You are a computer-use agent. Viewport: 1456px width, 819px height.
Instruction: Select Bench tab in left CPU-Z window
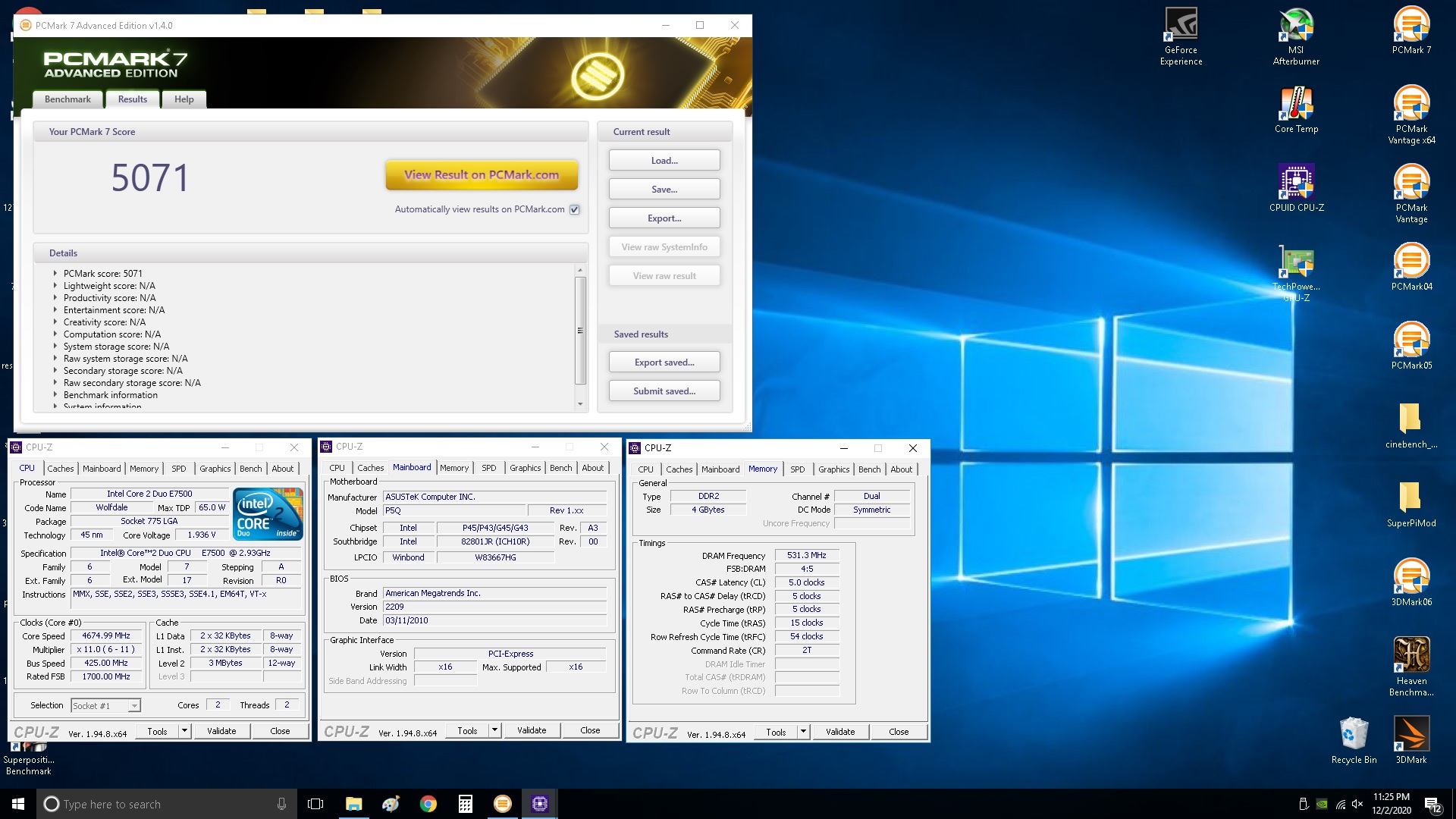coord(251,469)
